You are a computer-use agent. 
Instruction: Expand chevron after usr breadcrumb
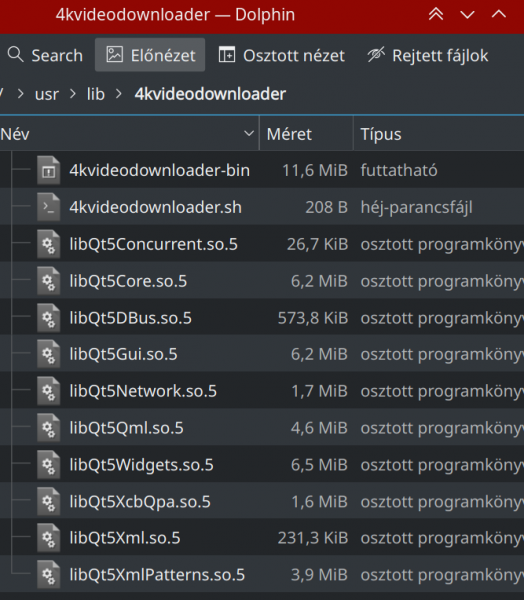pyautogui.click(x=73, y=94)
